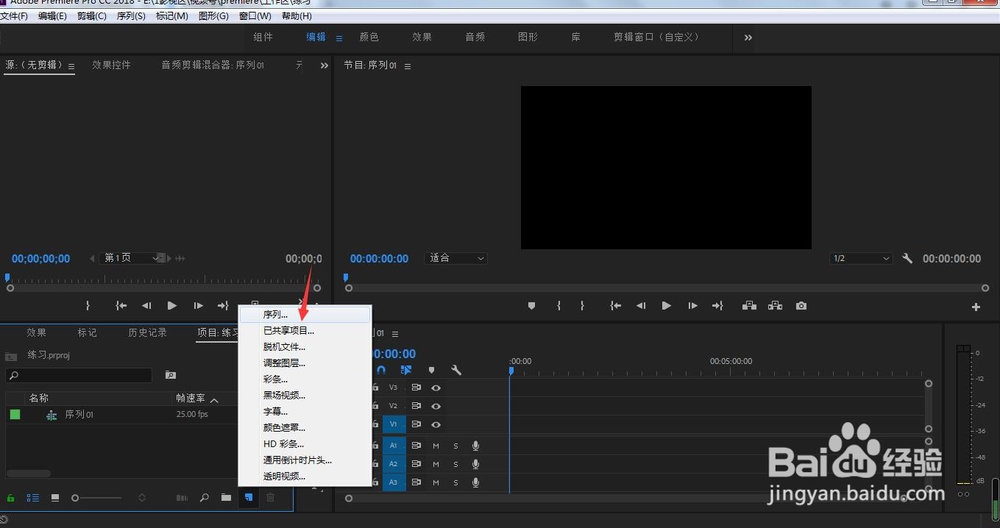The width and height of the screenshot is (1000, 528).
Task: Choose 序列... from the new item menu
Action: click(x=305, y=314)
